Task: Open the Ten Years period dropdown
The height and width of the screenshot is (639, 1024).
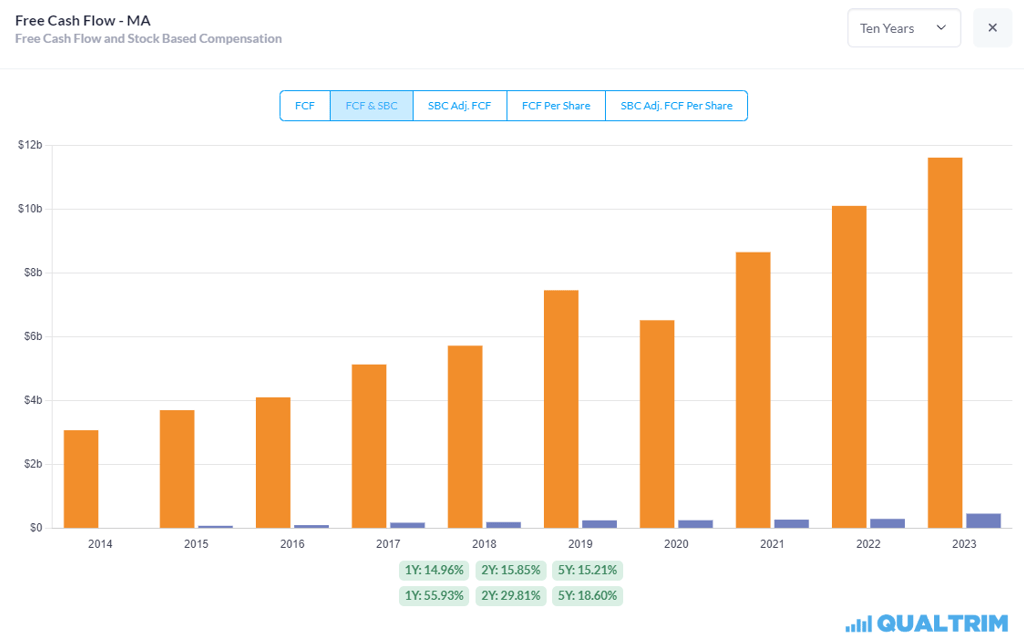Action: coord(903,28)
